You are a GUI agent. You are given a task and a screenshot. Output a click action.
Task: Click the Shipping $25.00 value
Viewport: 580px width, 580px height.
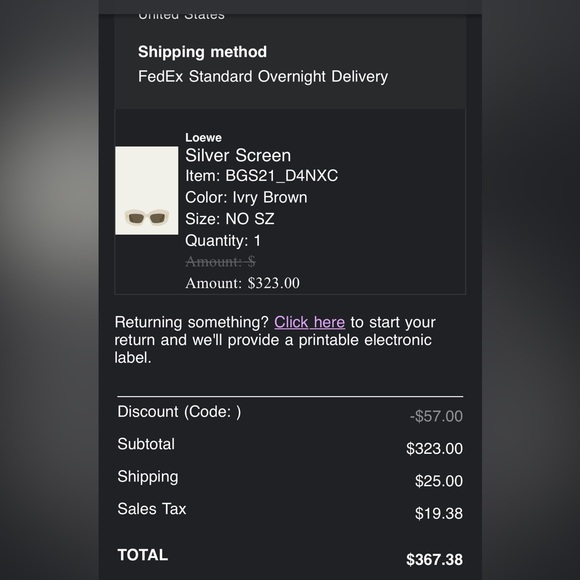pyautogui.click(x=439, y=481)
